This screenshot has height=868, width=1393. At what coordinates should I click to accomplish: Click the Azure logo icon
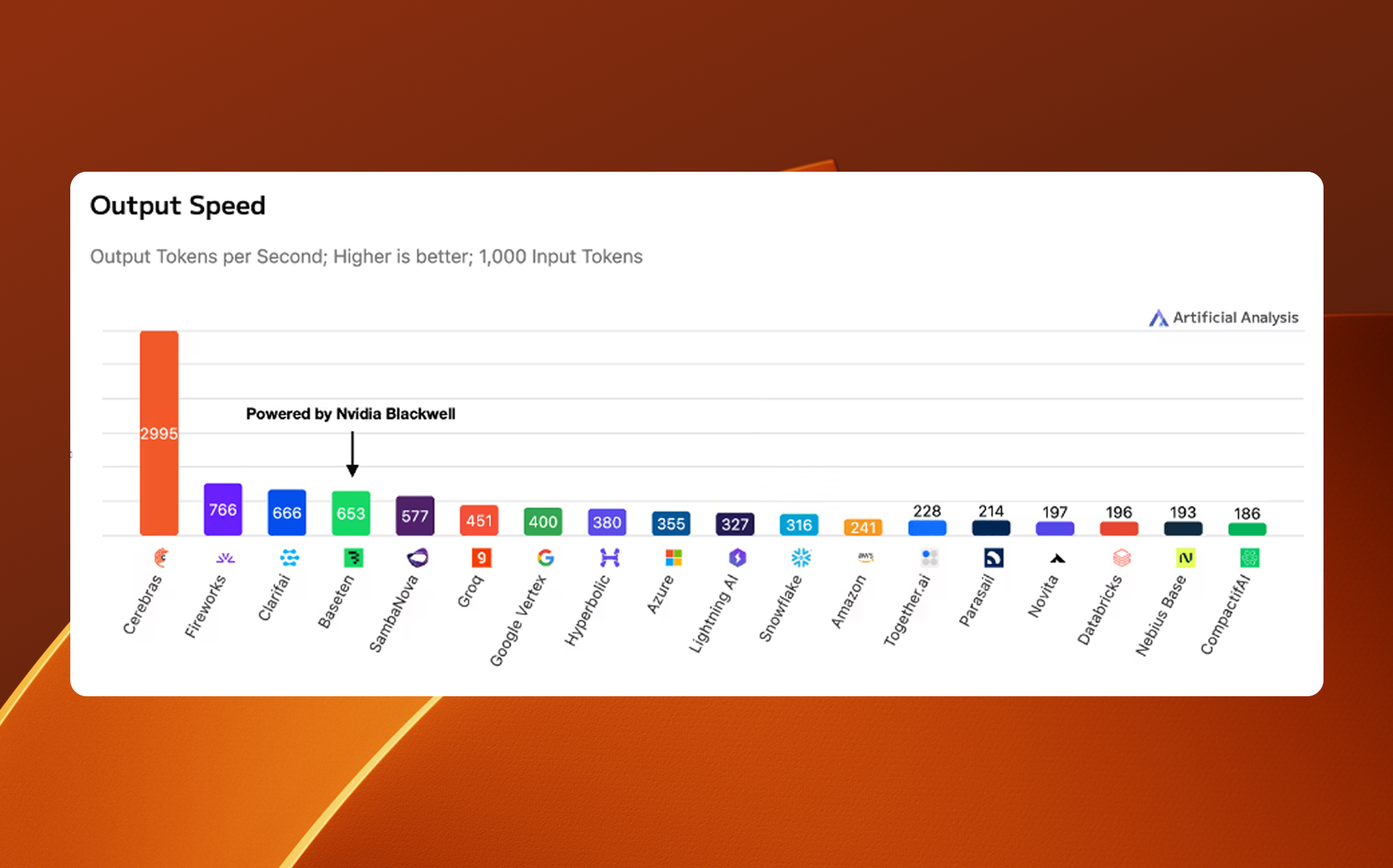[674, 557]
